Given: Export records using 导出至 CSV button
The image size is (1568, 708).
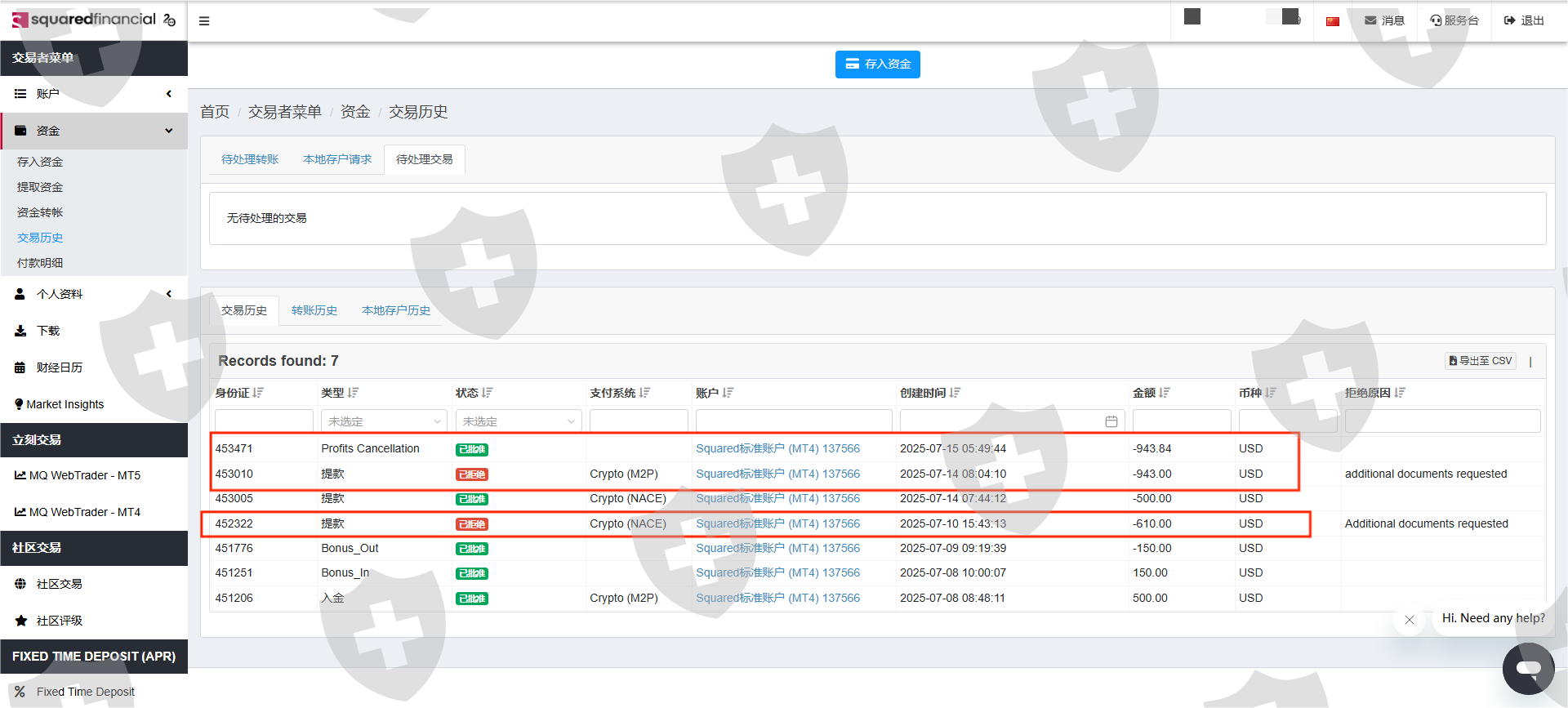Looking at the screenshot, I should point(1480,361).
